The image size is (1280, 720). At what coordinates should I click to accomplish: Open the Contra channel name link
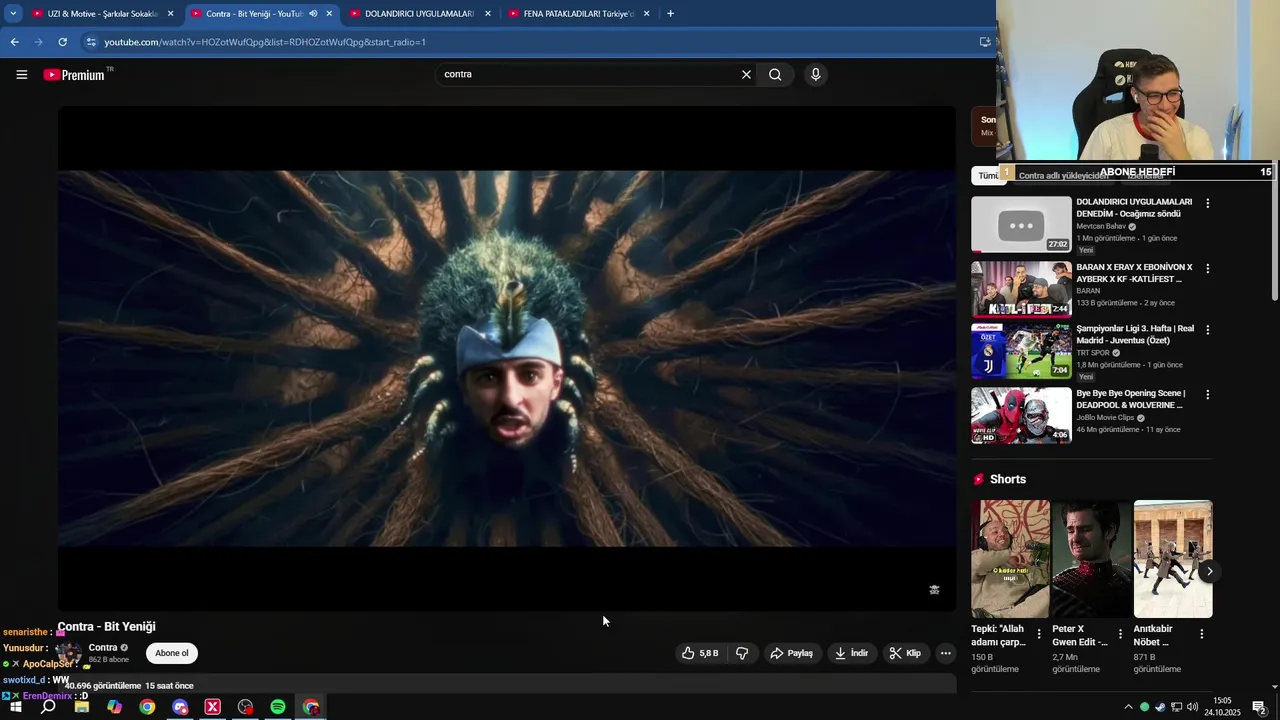coord(103,648)
